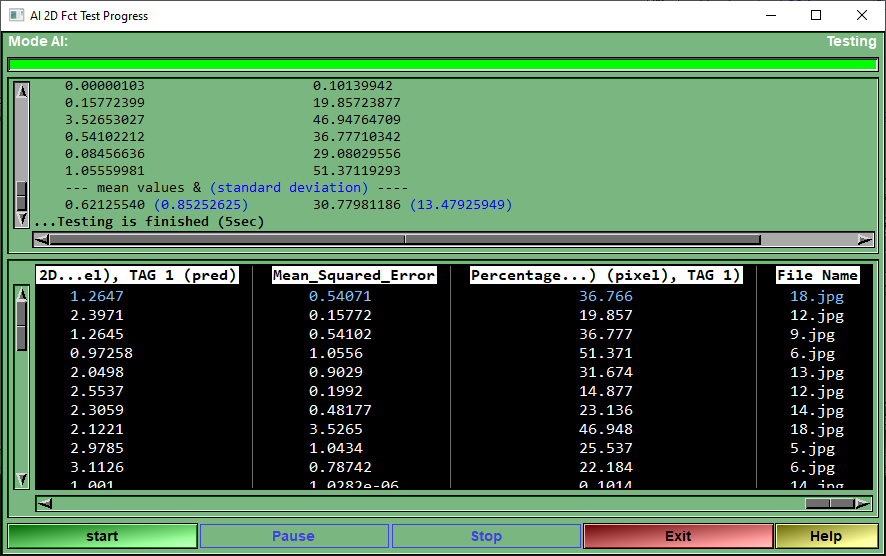Click percentage value 46.948
This screenshot has height=556, width=886.
pos(606,429)
